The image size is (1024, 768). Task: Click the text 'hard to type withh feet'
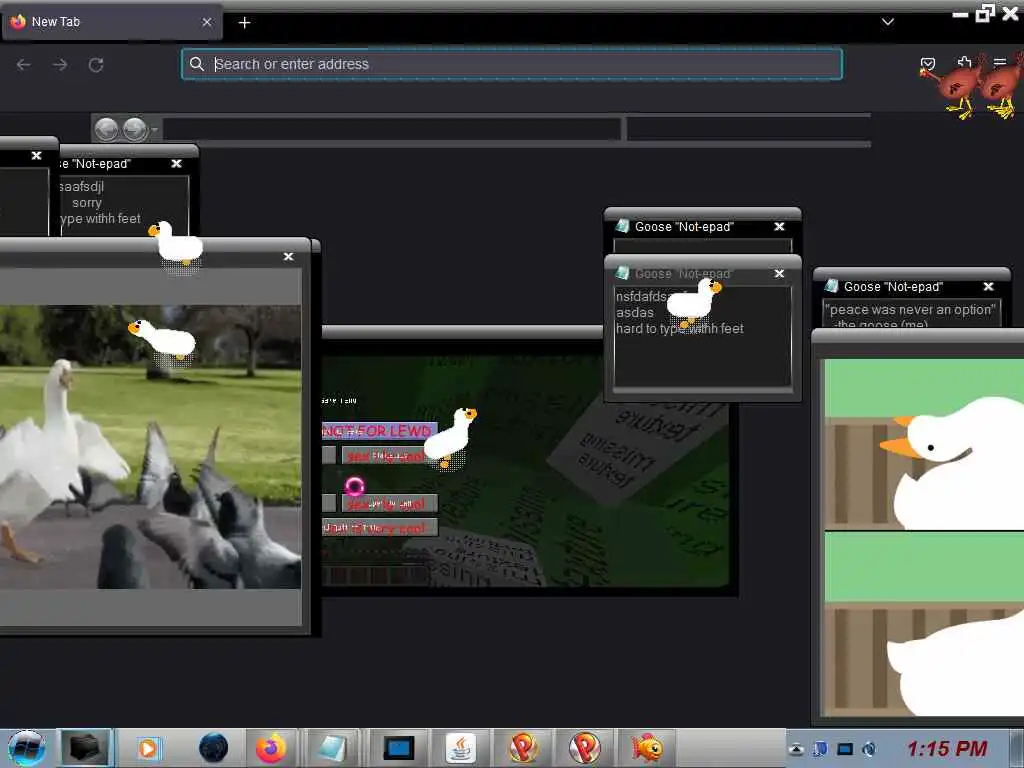[680, 328]
